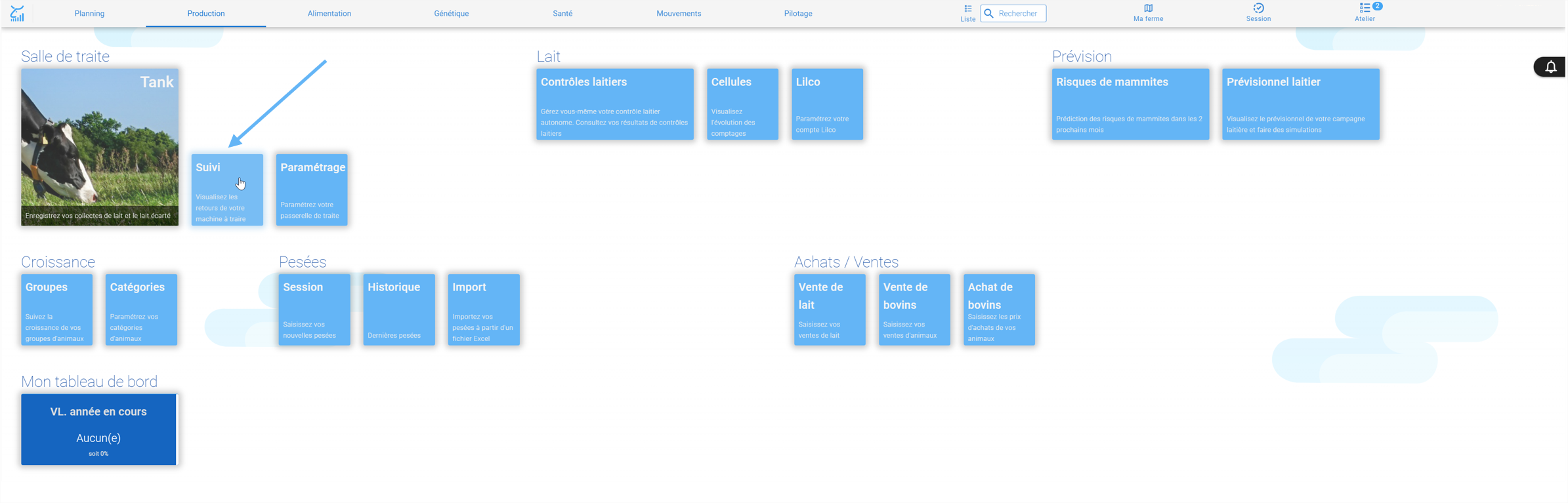The height and width of the screenshot is (503, 1568).
Task: Open the Vente de bovins tile
Action: (914, 310)
